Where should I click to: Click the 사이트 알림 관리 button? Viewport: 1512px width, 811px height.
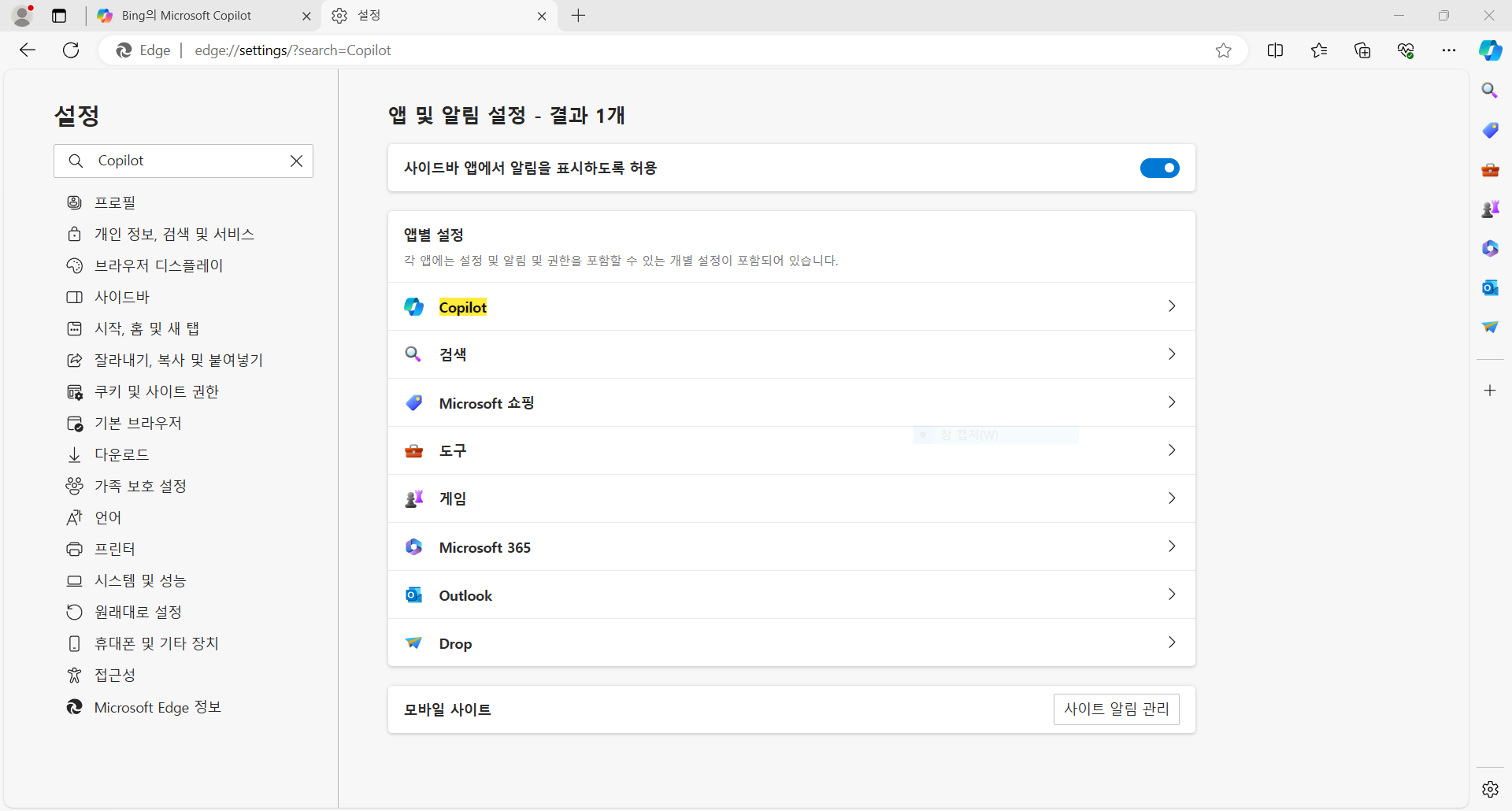pyautogui.click(x=1116, y=709)
